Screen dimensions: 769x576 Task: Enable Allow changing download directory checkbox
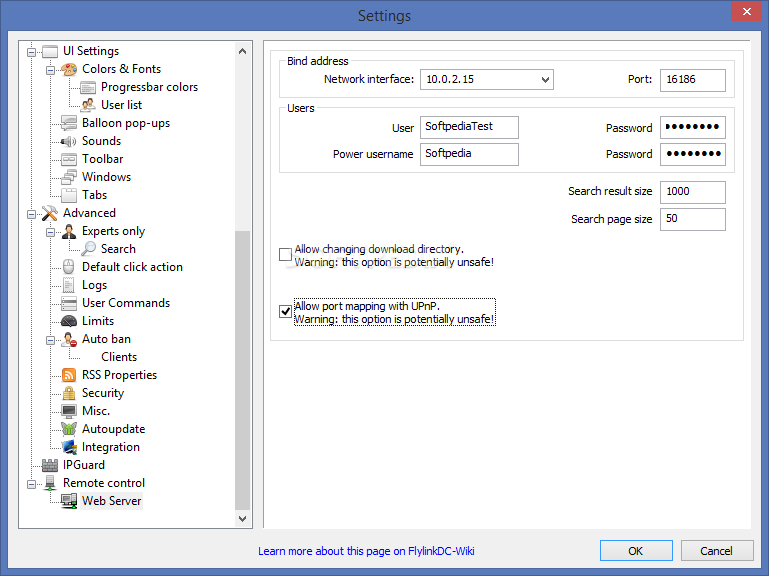pos(285,255)
